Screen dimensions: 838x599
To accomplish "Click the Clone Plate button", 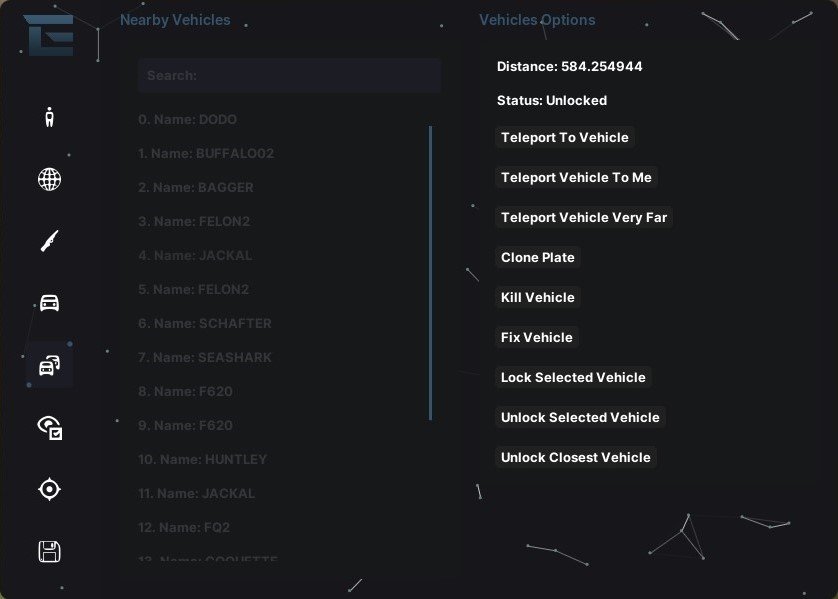I will tap(537, 257).
